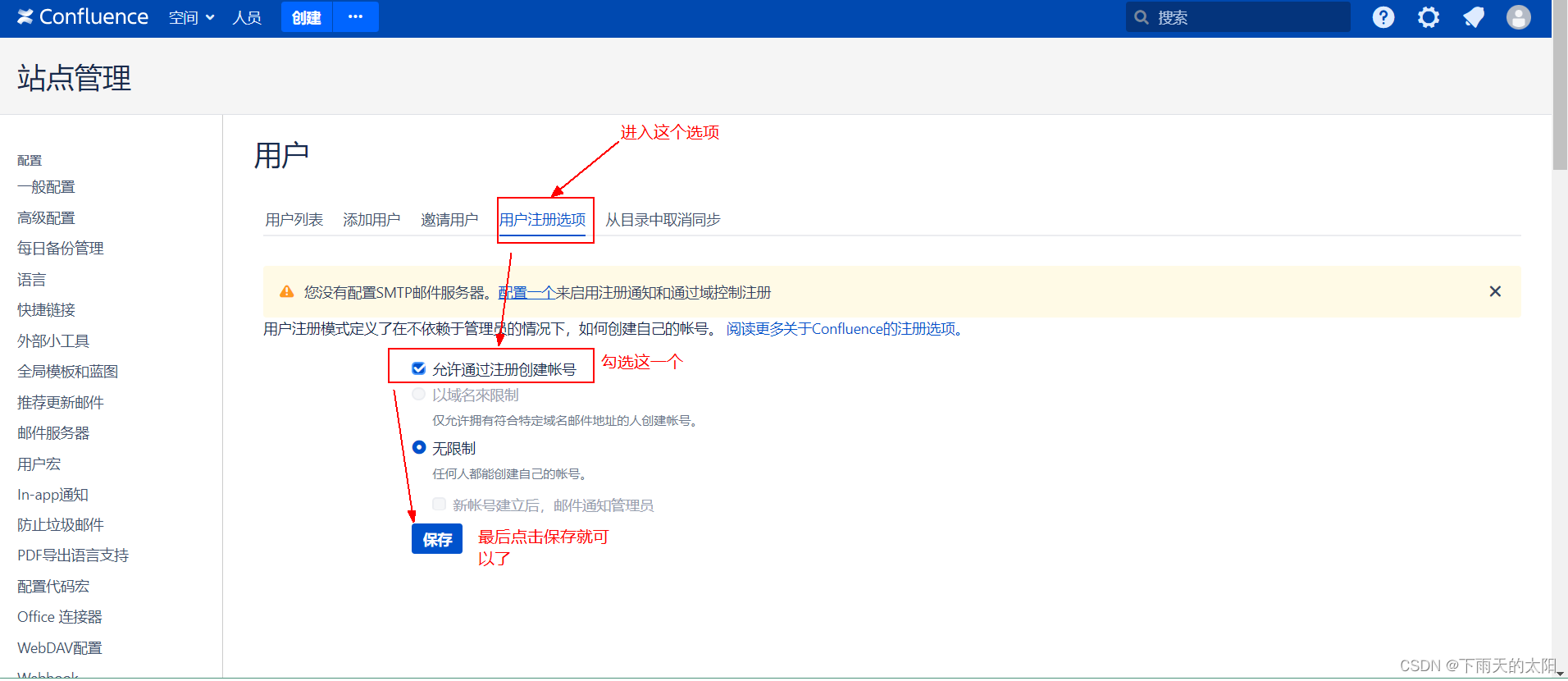Open the 人员 menu item
1568x681 pixels.
247,17
